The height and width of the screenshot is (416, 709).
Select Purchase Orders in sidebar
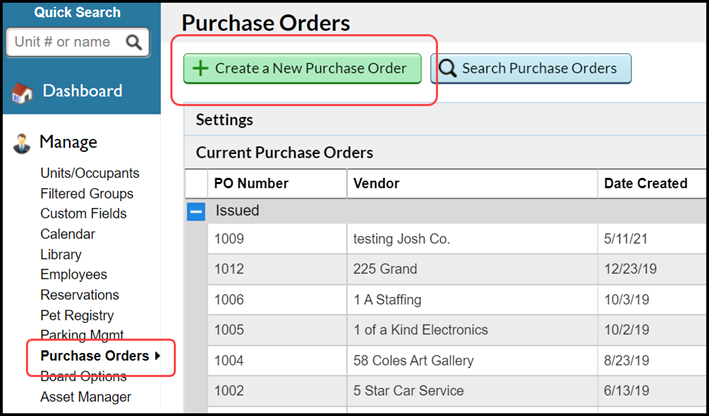pos(95,356)
